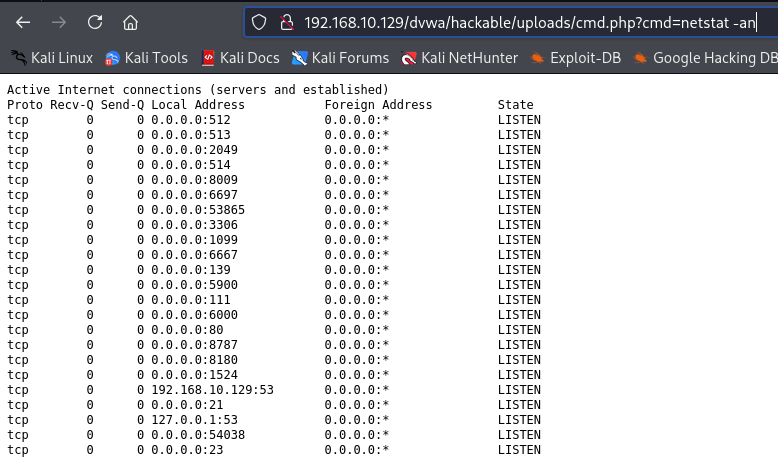Show insecure connection padlock info
778x458 pixels.
point(287,22)
